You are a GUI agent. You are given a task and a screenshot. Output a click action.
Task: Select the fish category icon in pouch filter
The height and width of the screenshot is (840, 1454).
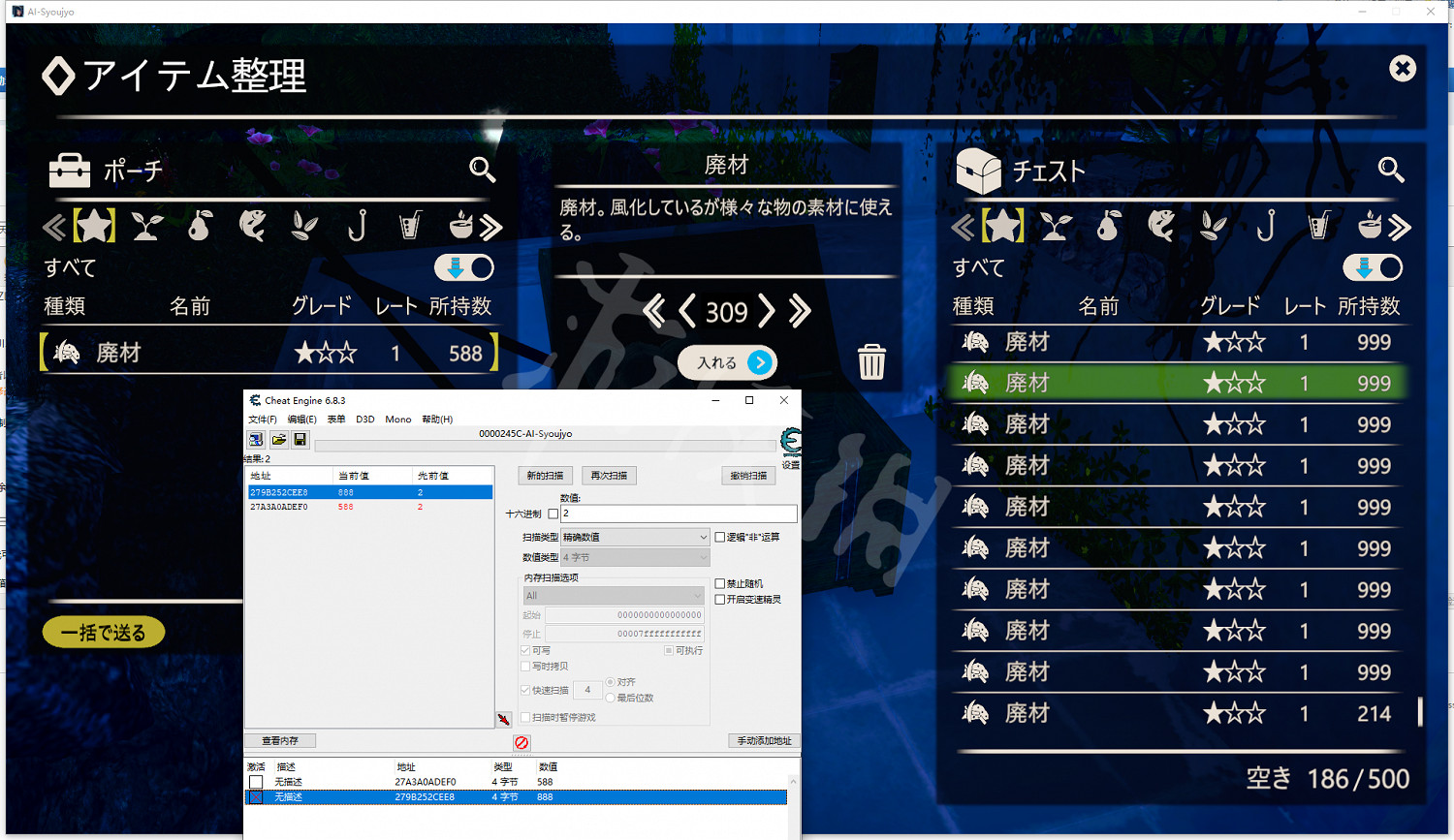point(251,225)
